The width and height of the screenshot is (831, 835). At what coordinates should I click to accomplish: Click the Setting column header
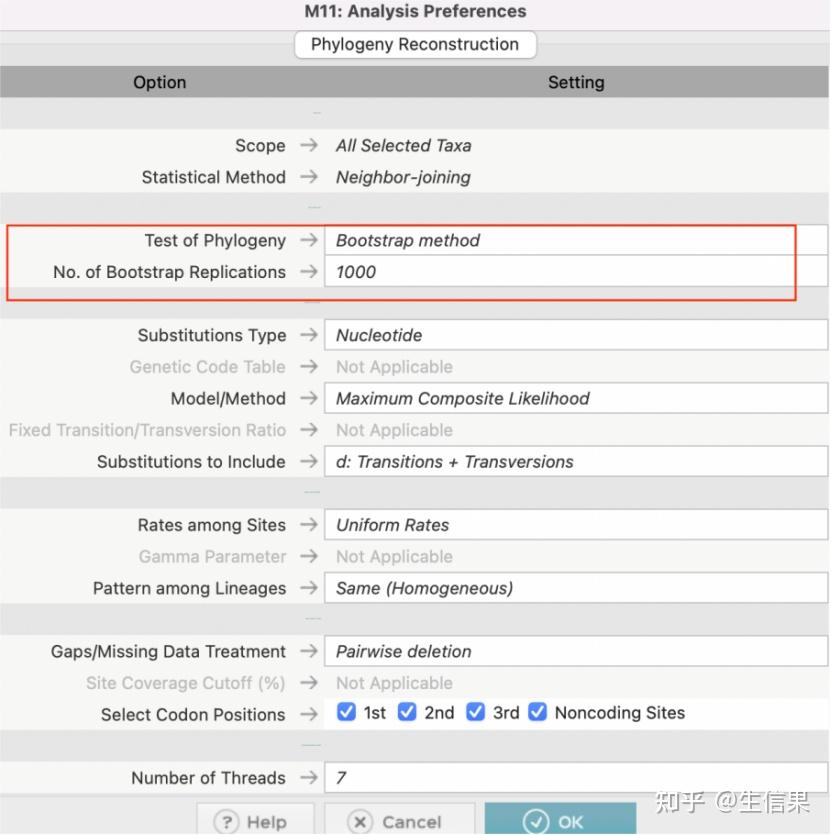(x=576, y=82)
